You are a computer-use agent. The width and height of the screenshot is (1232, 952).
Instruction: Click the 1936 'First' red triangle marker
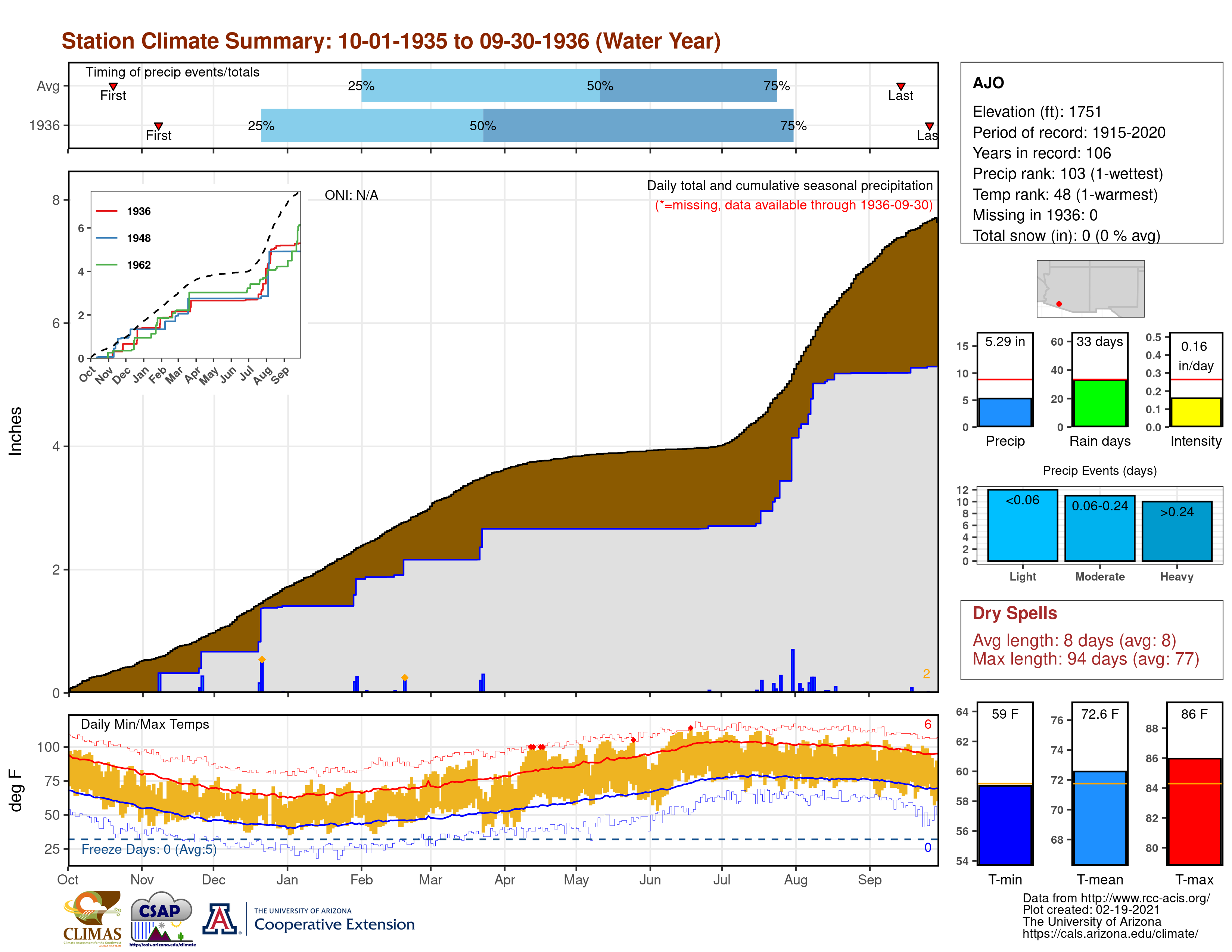[159, 126]
